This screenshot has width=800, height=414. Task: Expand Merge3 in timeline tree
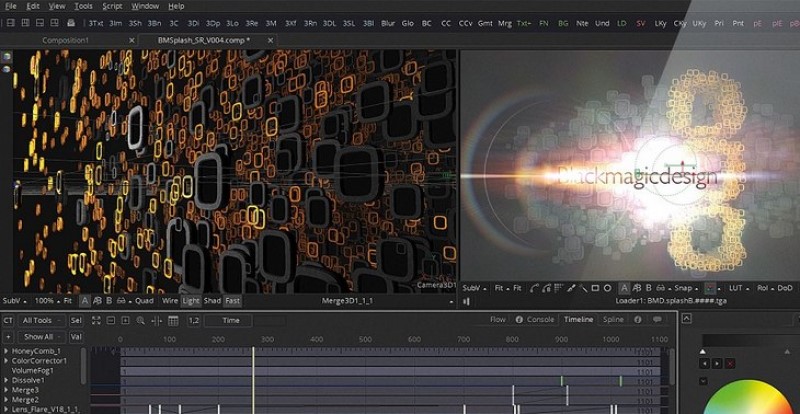coord(6,390)
